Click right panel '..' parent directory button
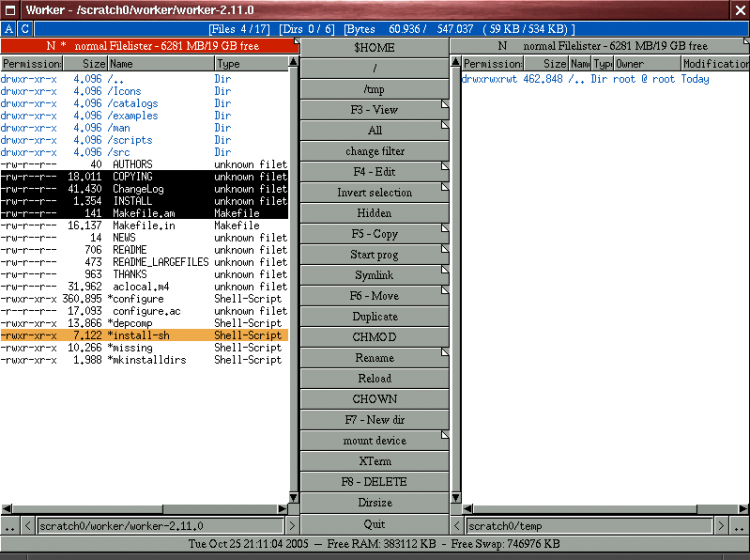This screenshot has height=560, width=750. point(740,525)
